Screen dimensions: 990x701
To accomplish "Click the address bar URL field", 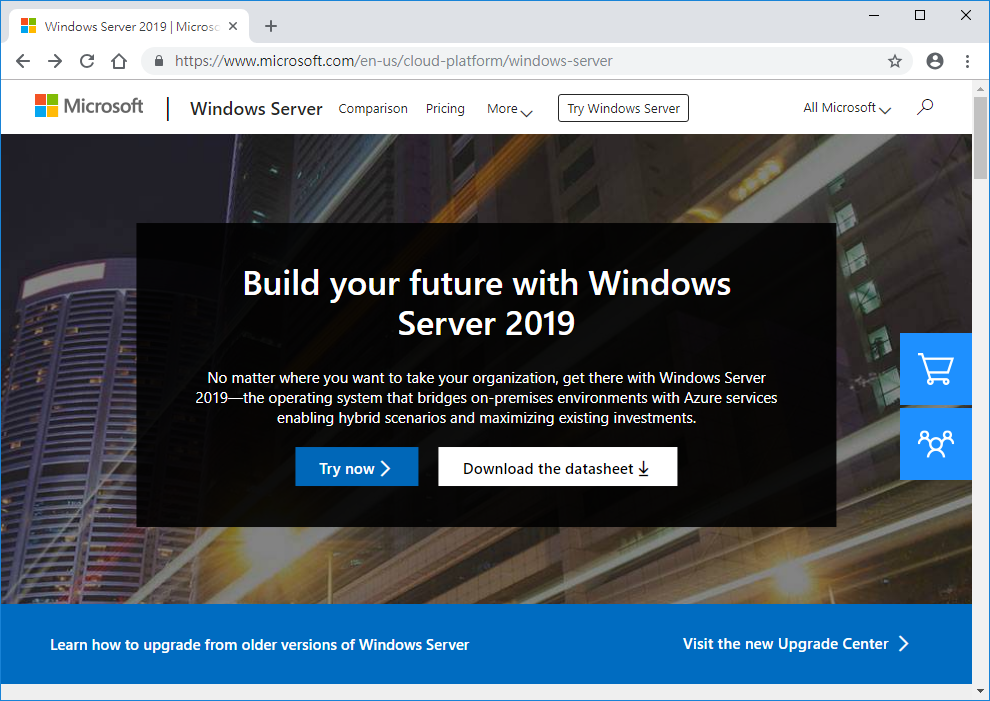I will pyautogui.click(x=527, y=61).
